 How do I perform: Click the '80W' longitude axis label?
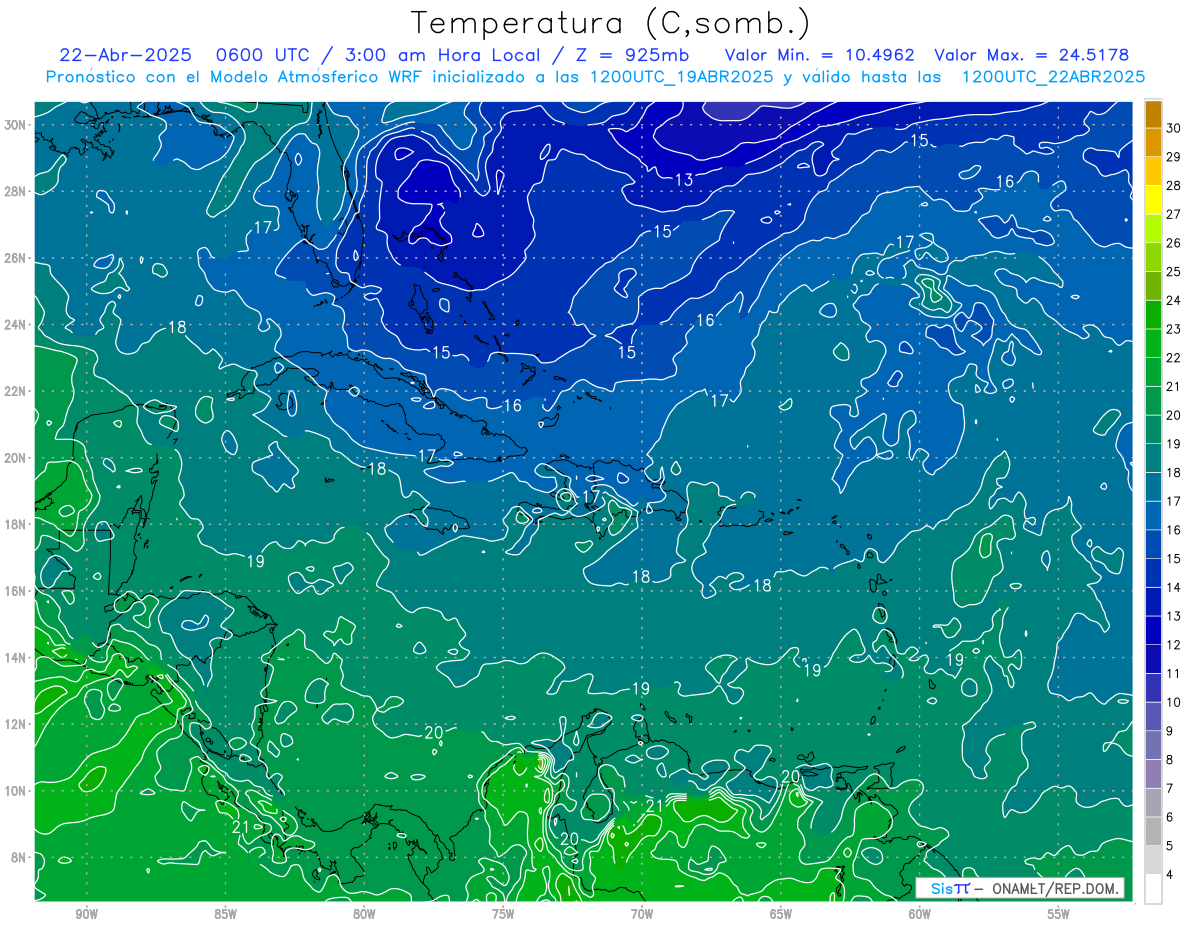tap(364, 914)
